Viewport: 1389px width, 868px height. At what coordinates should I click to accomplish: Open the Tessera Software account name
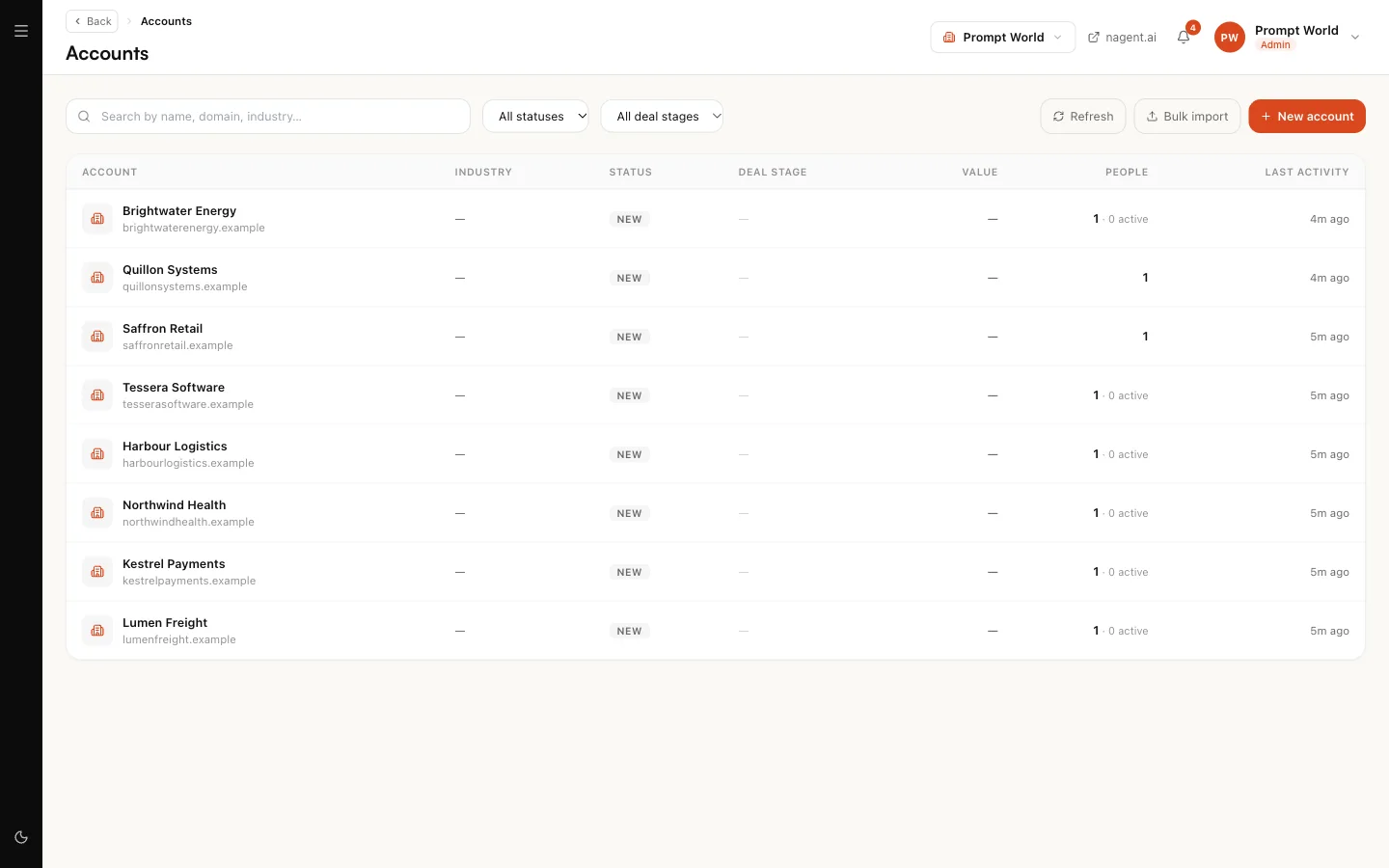pyautogui.click(x=174, y=388)
